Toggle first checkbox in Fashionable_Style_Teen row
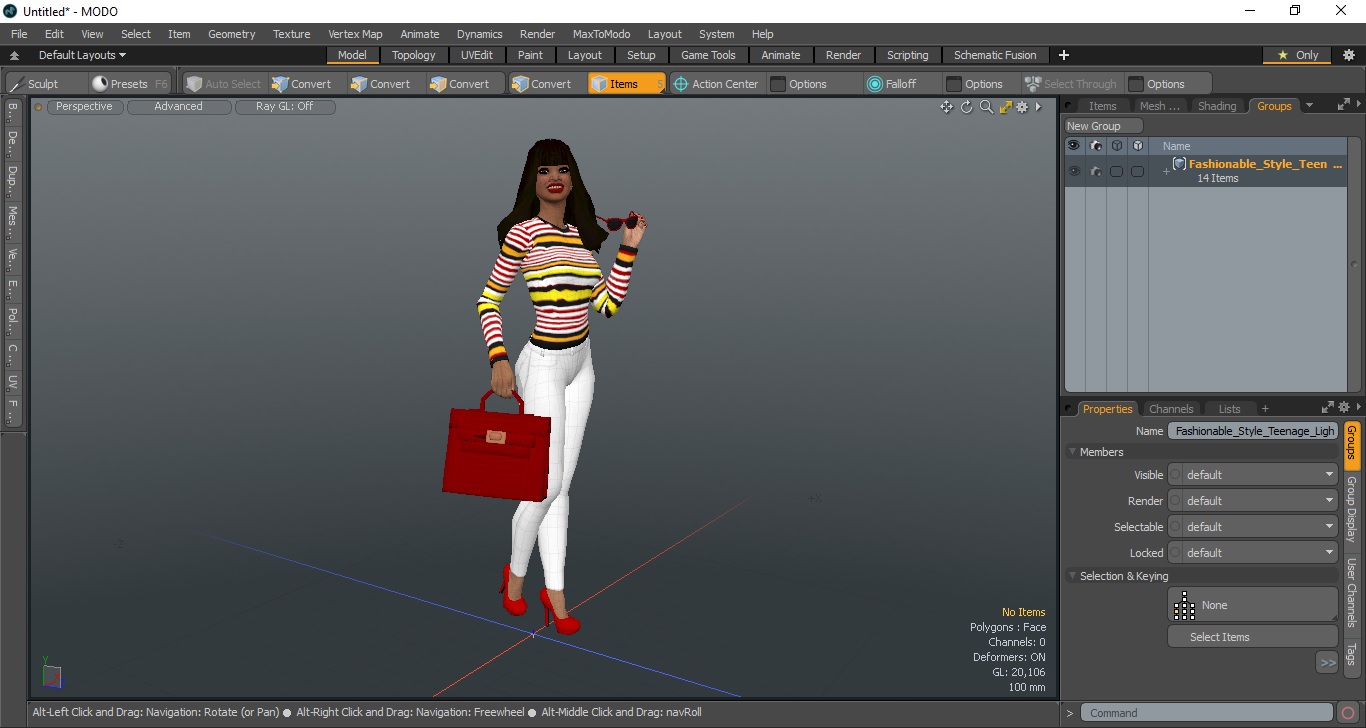Screen dimensions: 1366x728 pos(1116,171)
